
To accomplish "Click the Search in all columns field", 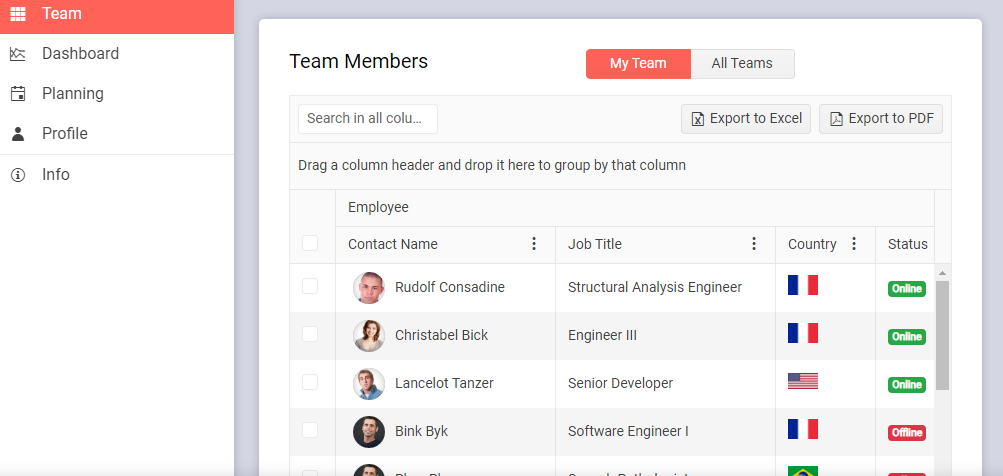I will coord(367,118).
